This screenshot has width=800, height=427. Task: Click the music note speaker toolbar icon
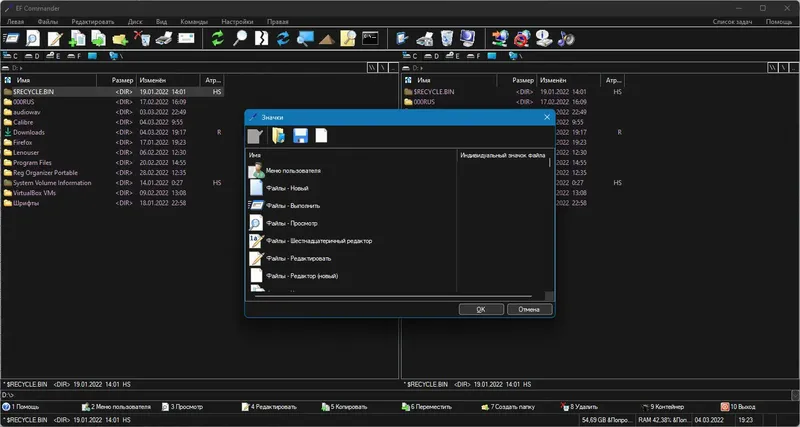[566, 39]
